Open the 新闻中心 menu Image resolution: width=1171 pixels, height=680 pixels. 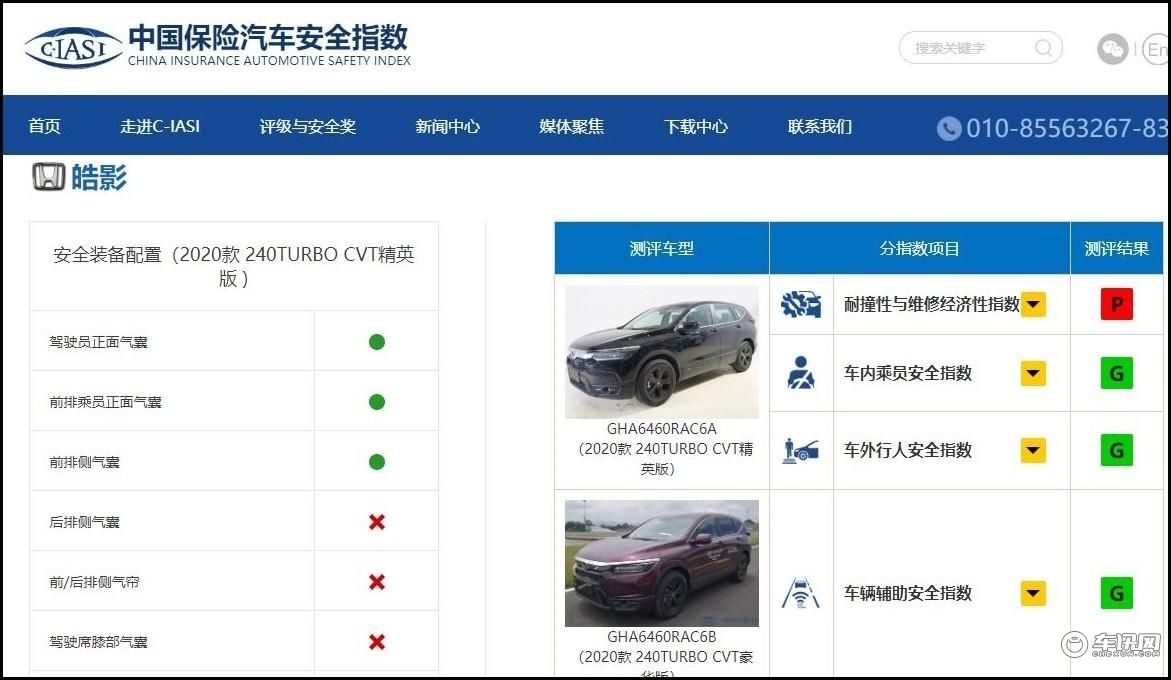(447, 126)
